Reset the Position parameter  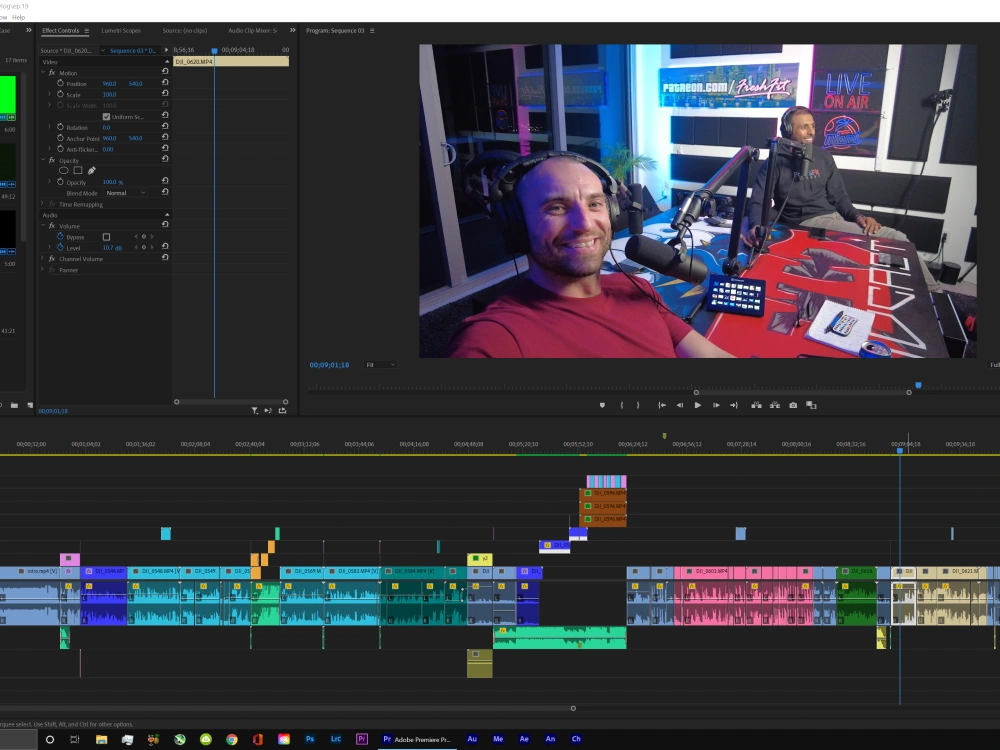(165, 82)
